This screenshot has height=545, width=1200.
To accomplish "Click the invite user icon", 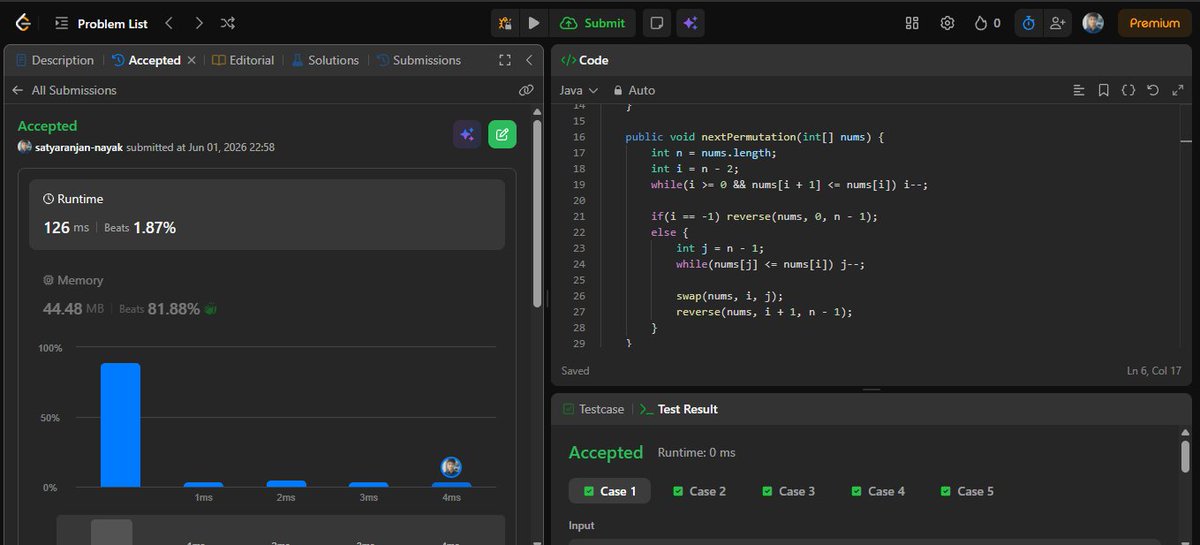I will click(x=1057, y=23).
